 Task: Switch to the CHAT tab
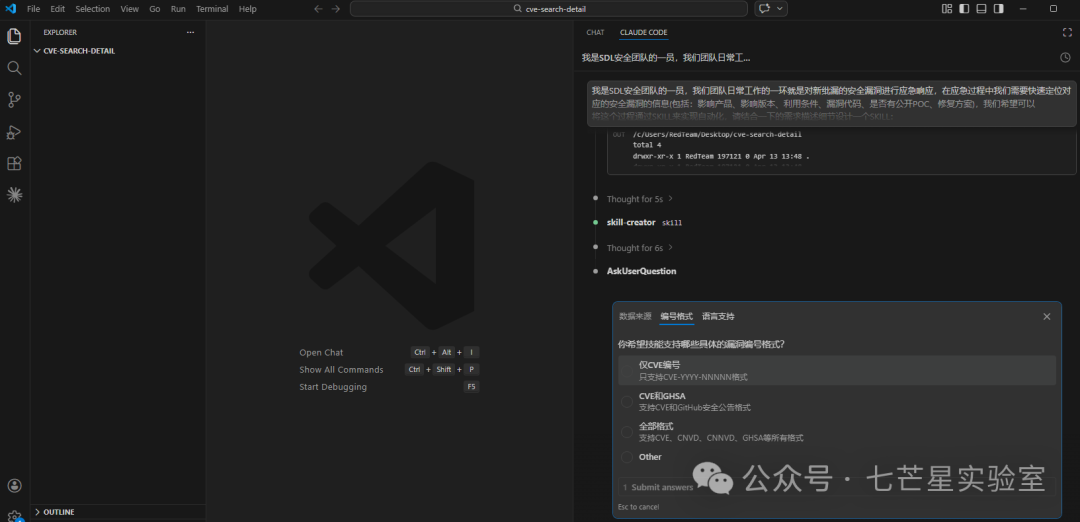[x=595, y=32]
